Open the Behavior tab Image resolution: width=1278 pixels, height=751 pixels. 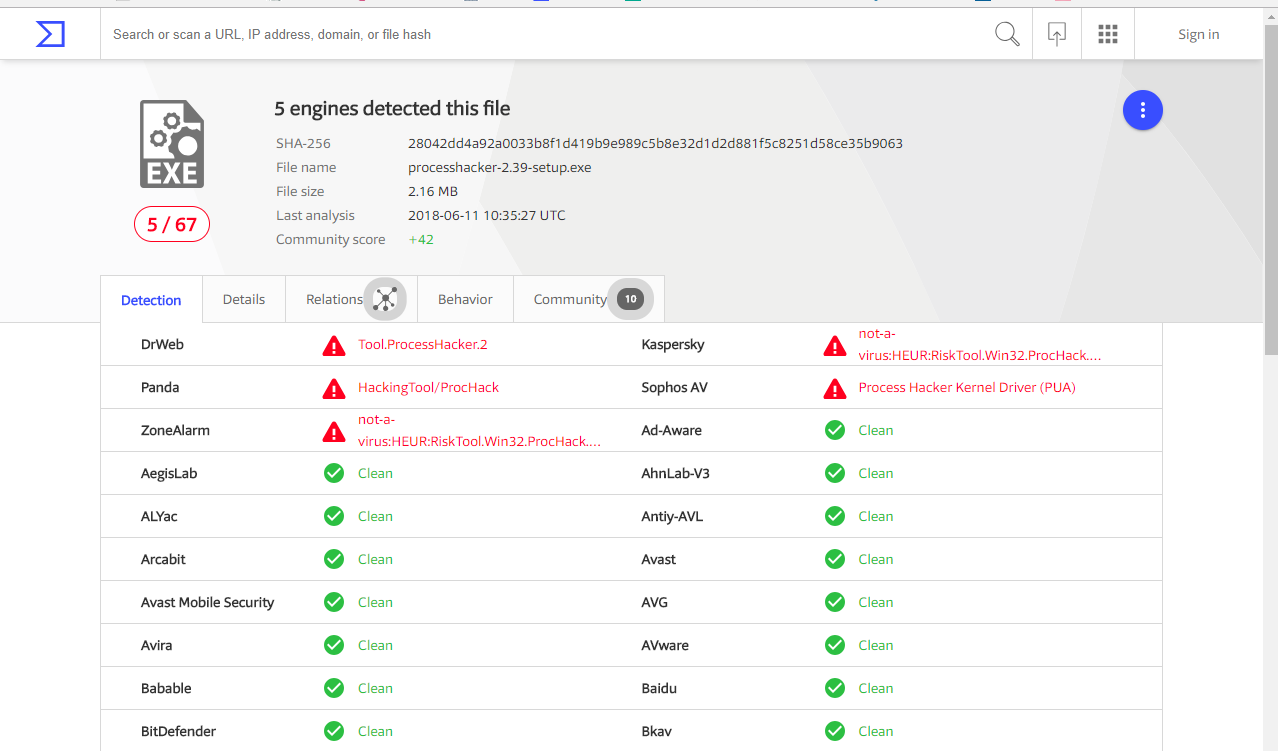pos(465,299)
